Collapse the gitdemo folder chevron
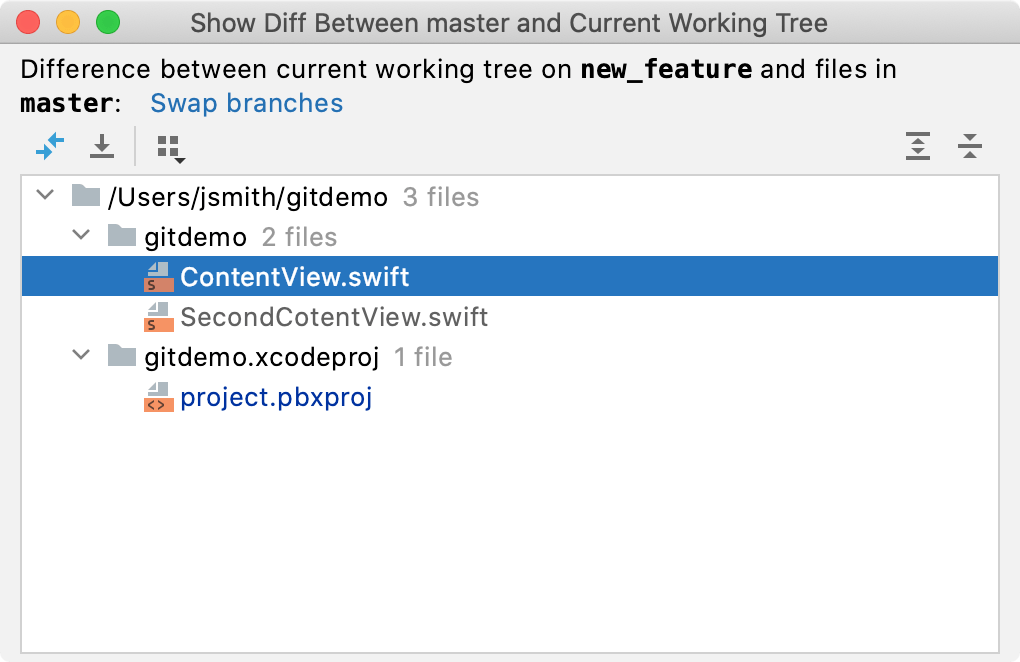Image resolution: width=1020 pixels, height=662 pixels. click(80, 237)
